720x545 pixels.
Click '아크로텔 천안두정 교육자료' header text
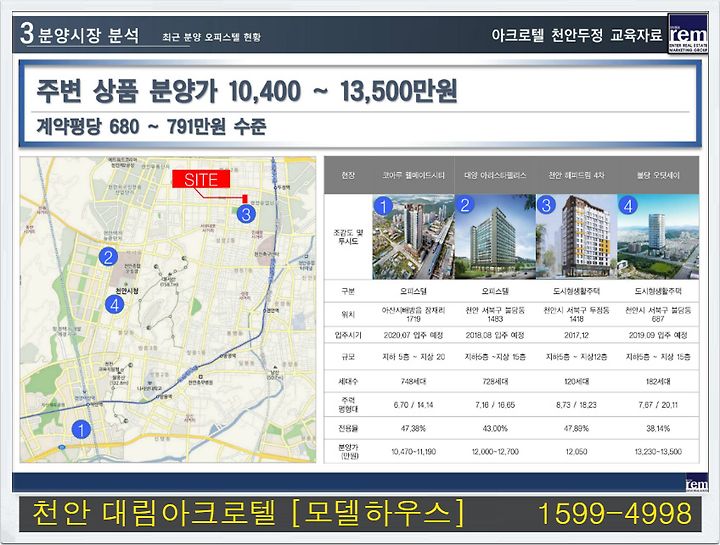[x=577, y=35]
